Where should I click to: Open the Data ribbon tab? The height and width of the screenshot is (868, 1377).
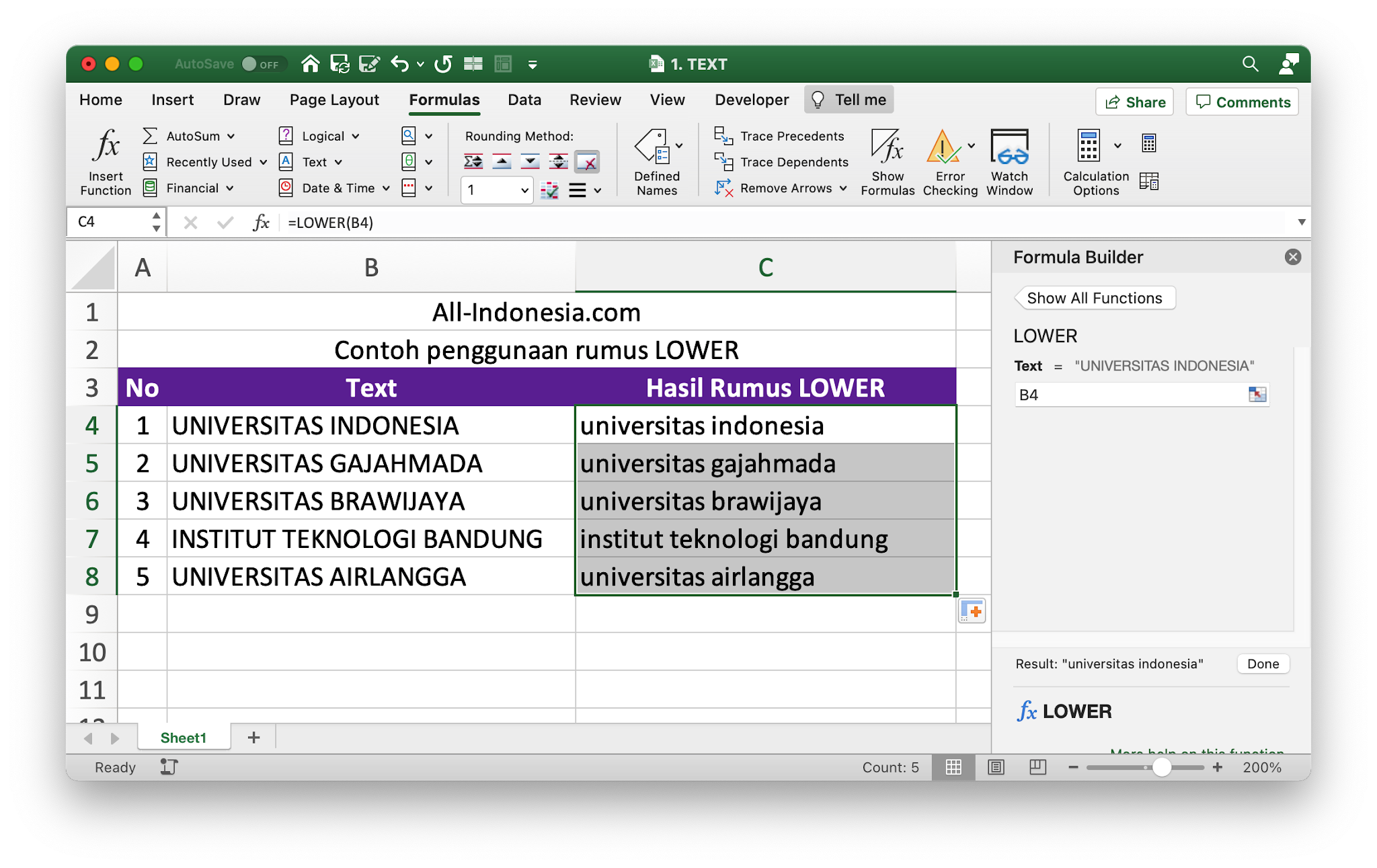(x=524, y=100)
